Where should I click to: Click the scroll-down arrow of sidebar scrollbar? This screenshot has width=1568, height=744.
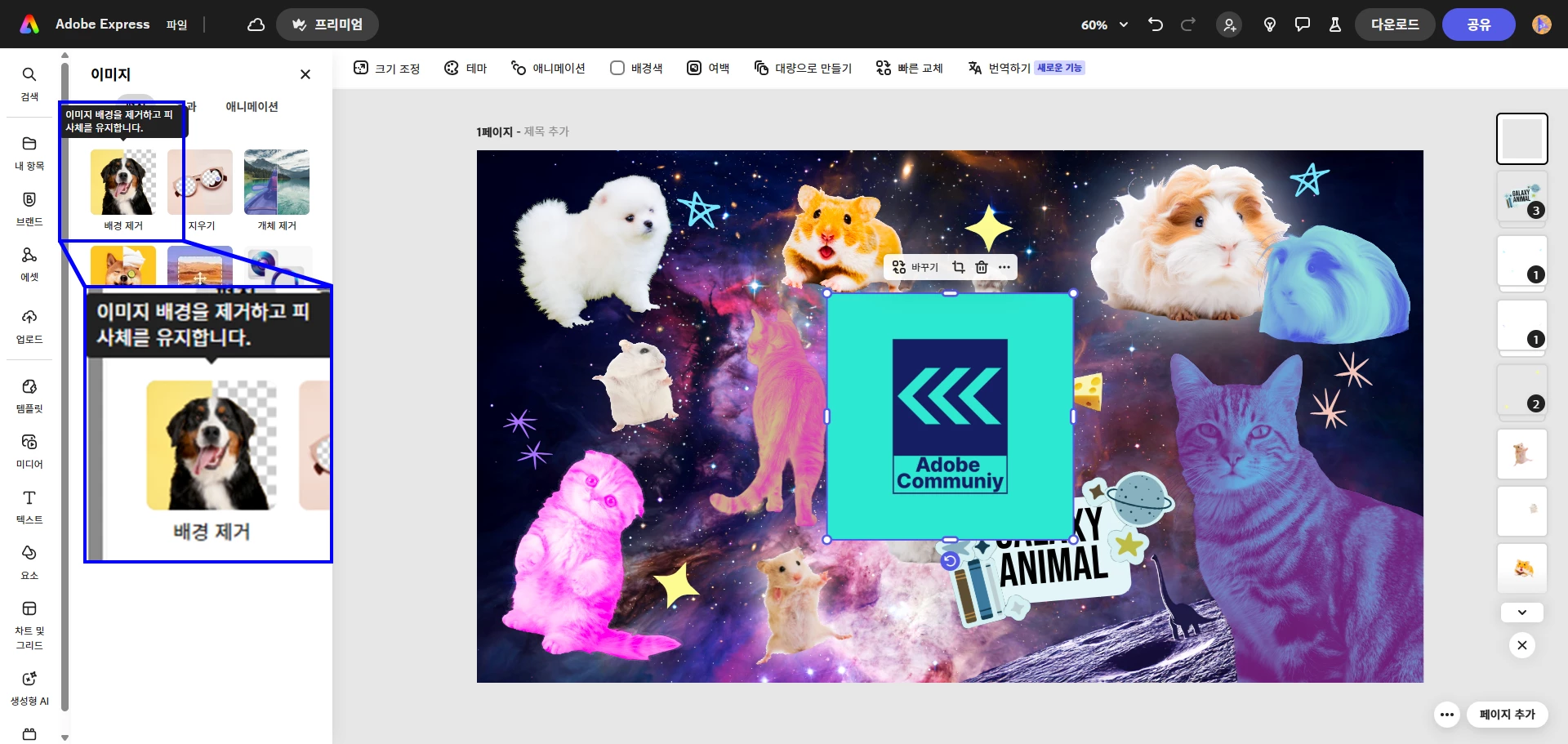pyautogui.click(x=65, y=737)
